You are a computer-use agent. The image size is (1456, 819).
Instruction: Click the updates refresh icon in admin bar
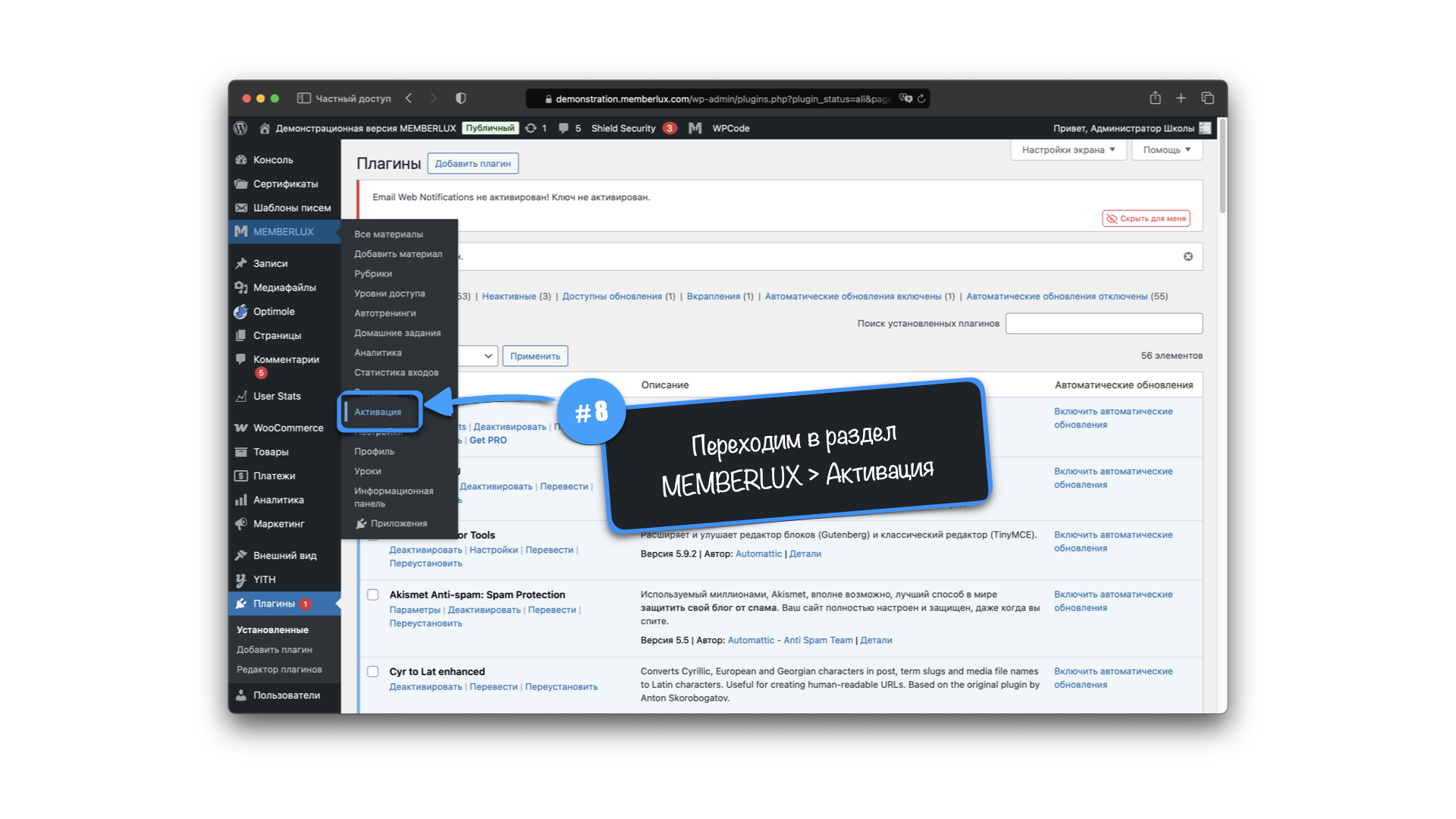coord(531,128)
